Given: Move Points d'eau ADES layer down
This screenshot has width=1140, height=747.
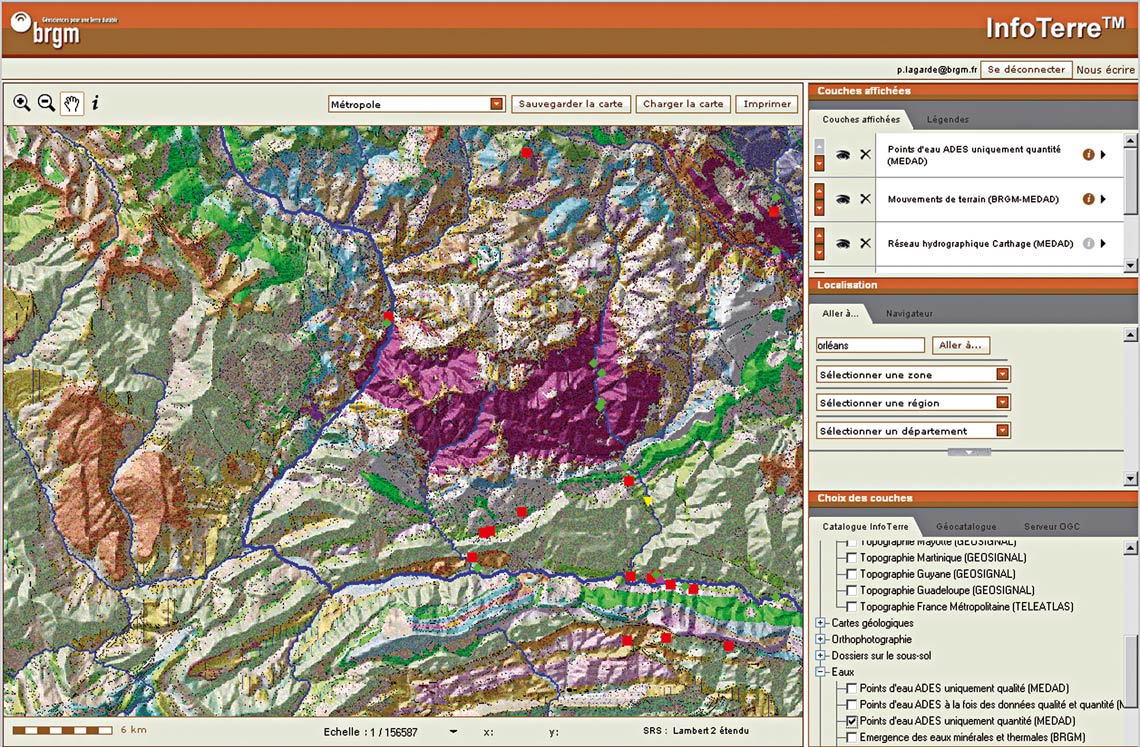Looking at the screenshot, I should pyautogui.click(x=819, y=163).
